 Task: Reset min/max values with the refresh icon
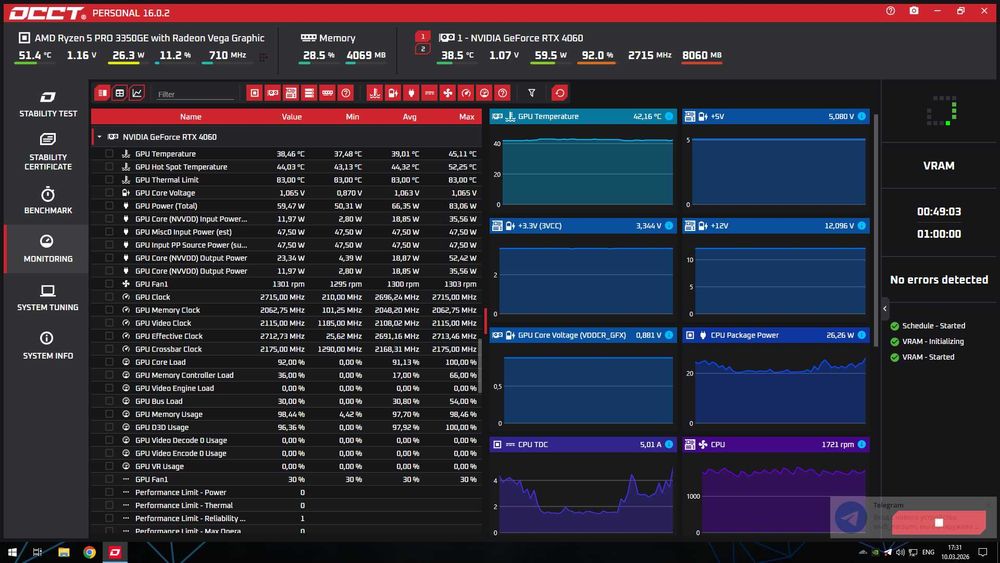pyautogui.click(x=559, y=93)
